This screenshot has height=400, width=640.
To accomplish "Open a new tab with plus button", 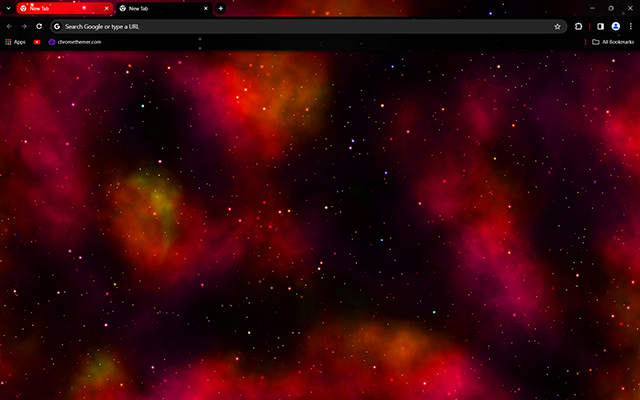I will (x=220, y=8).
